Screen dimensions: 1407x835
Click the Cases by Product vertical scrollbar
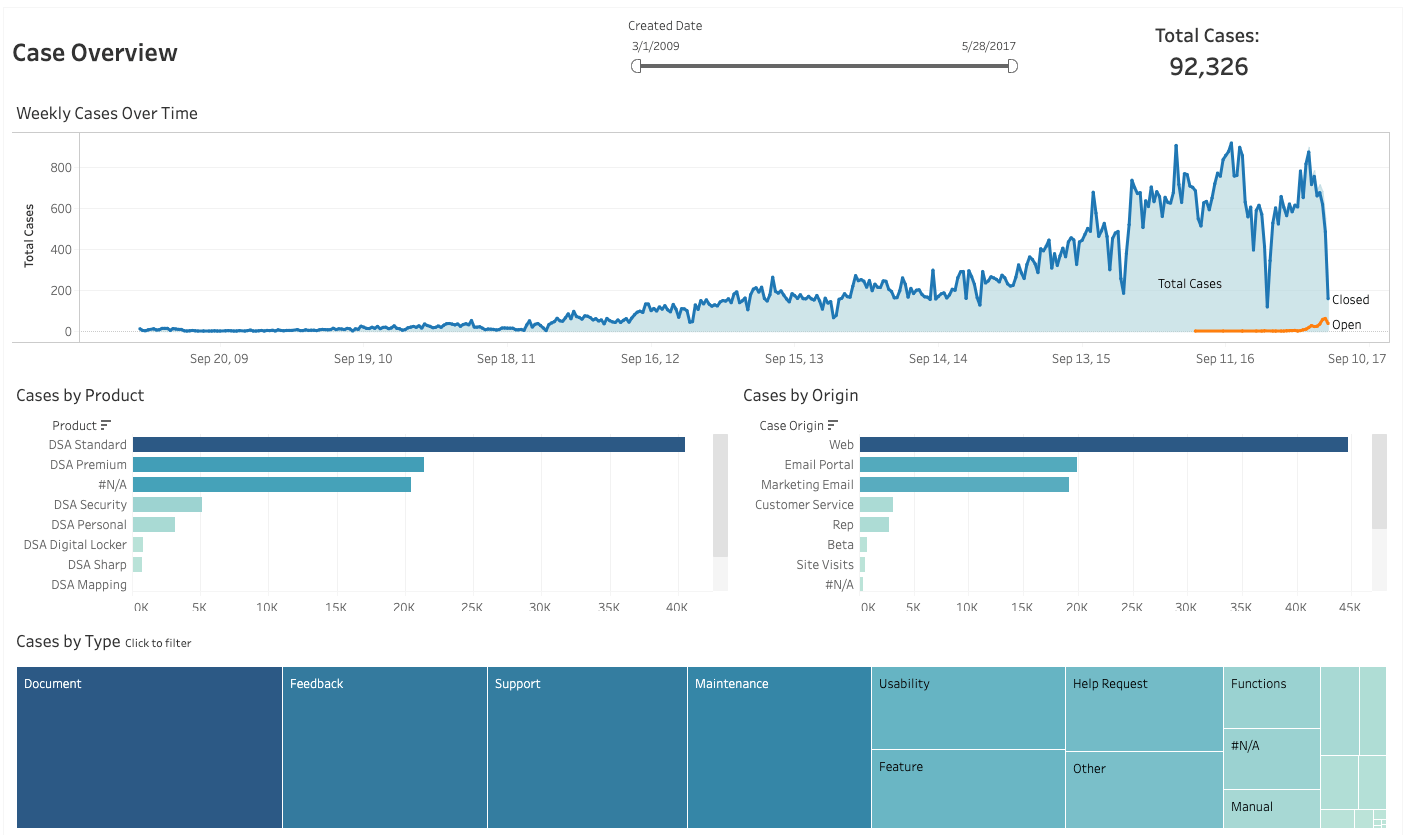(x=720, y=495)
